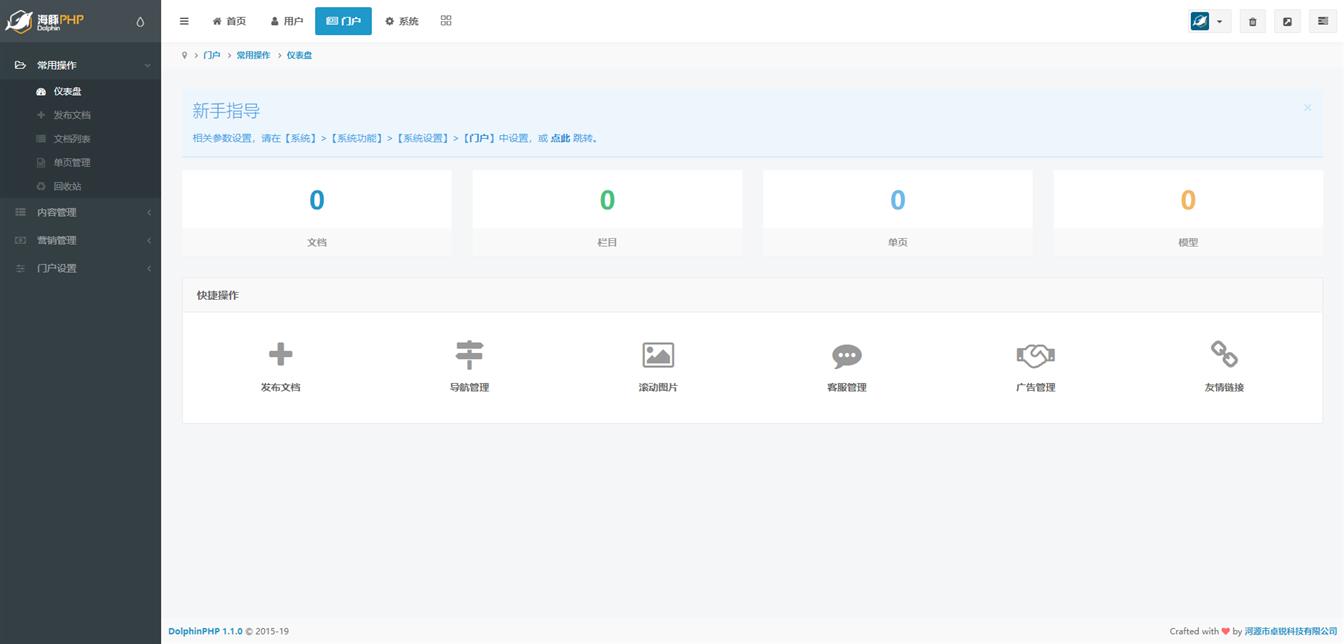Collapse the 常用操作 sidebar section
Viewport: 1344px width, 644px height.
click(x=80, y=65)
